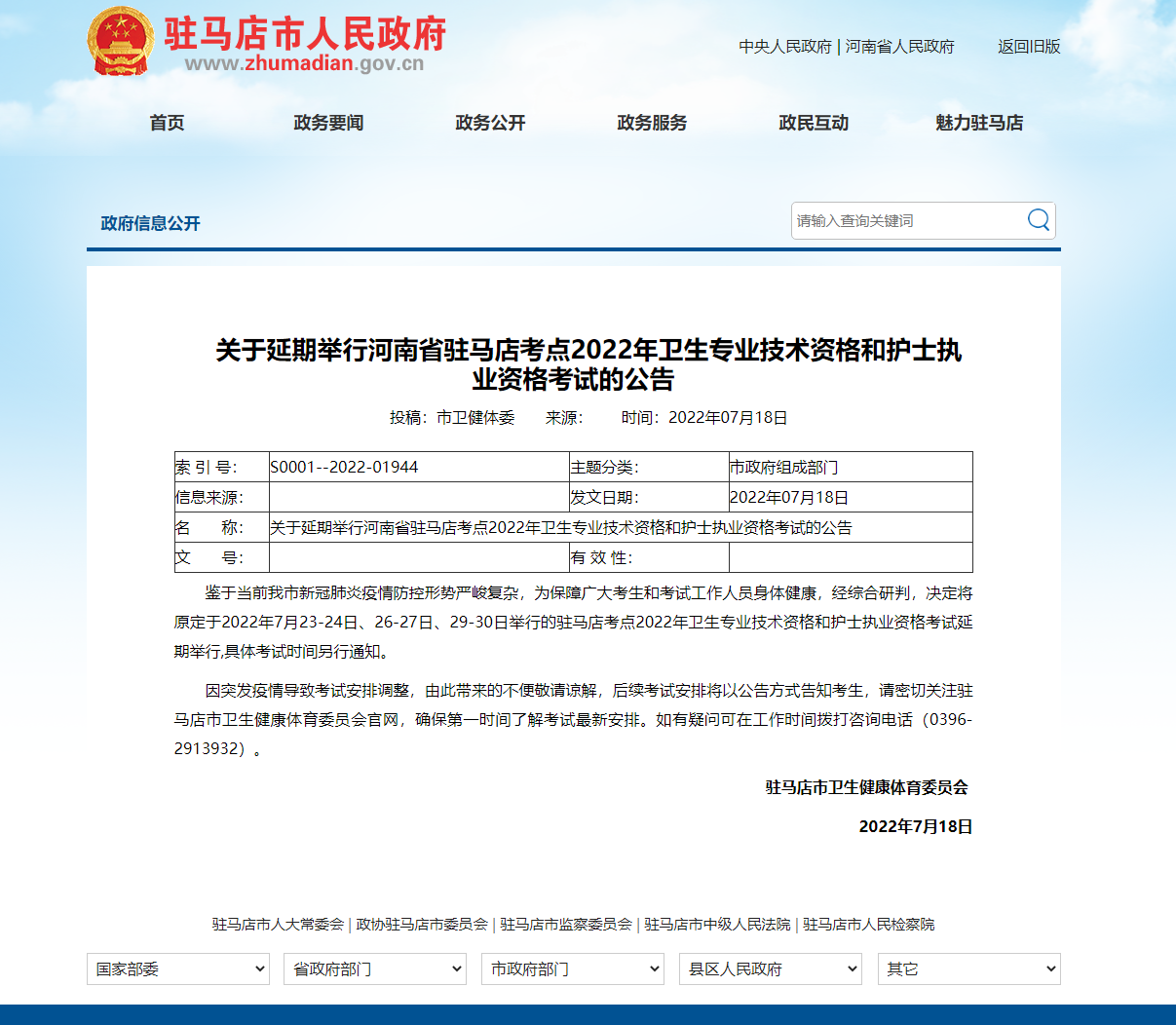Click the www.zhumadian.gov.cn site address text

pyautogui.click(x=304, y=64)
